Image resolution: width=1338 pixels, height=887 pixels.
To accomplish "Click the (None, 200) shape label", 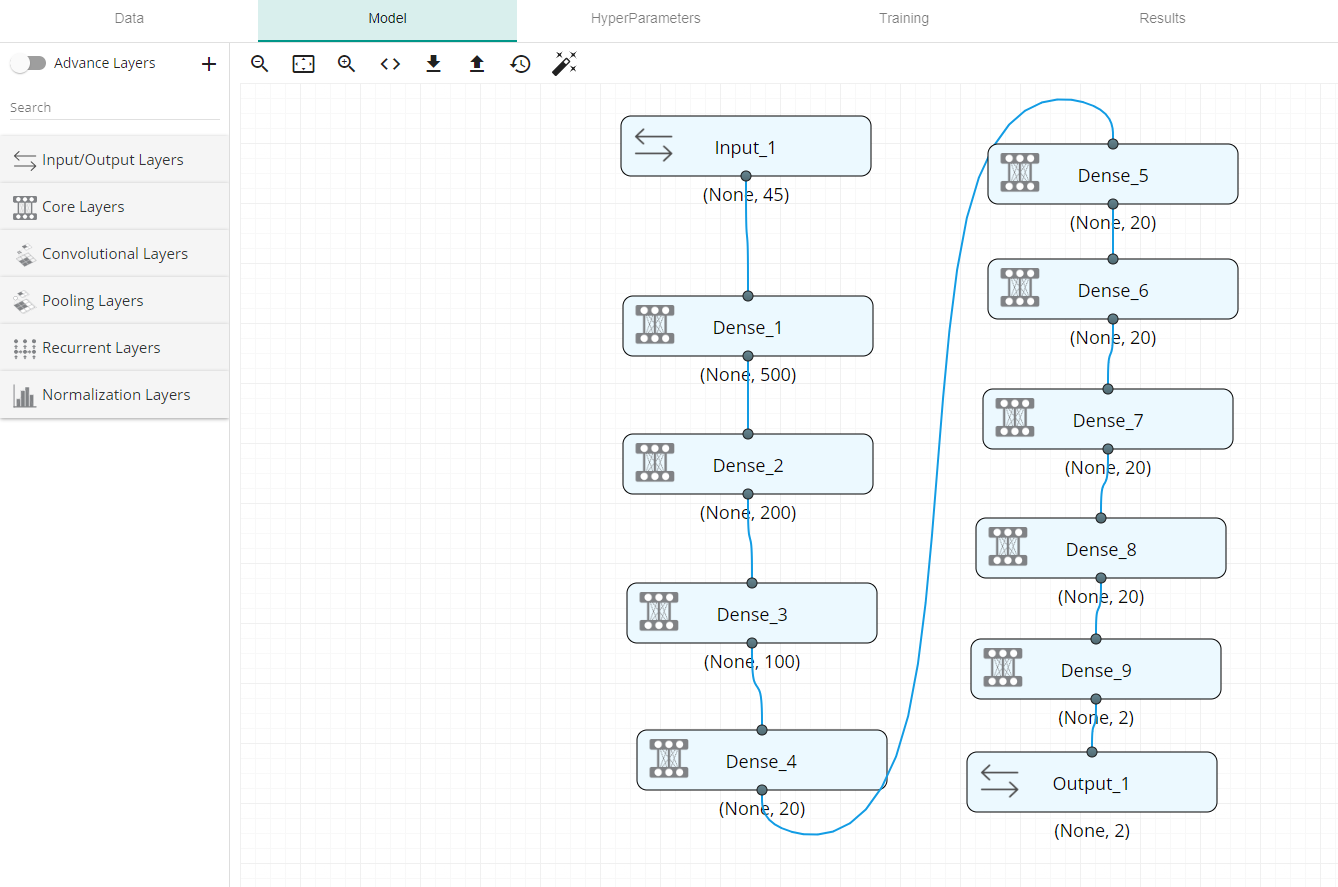I will coord(748,513).
